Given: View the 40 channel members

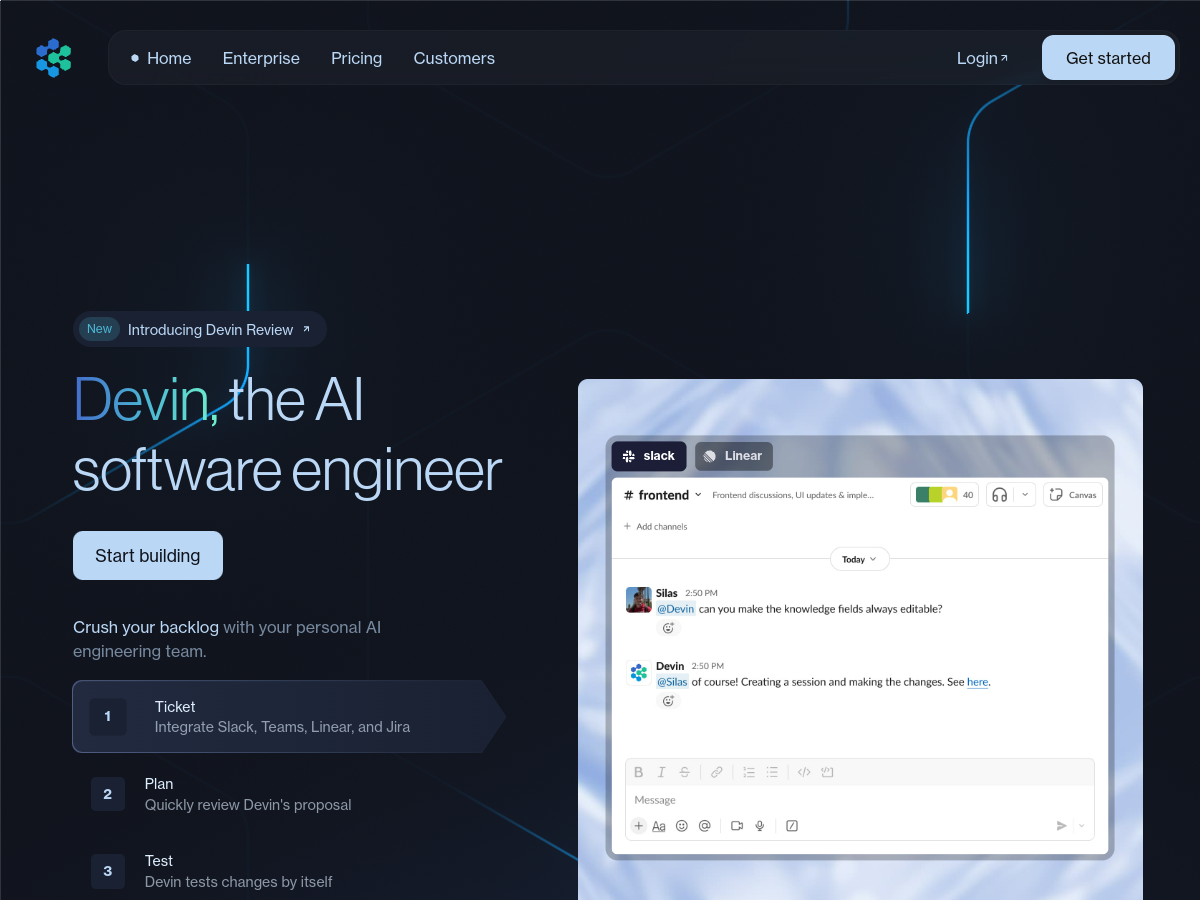Looking at the screenshot, I should (x=944, y=495).
